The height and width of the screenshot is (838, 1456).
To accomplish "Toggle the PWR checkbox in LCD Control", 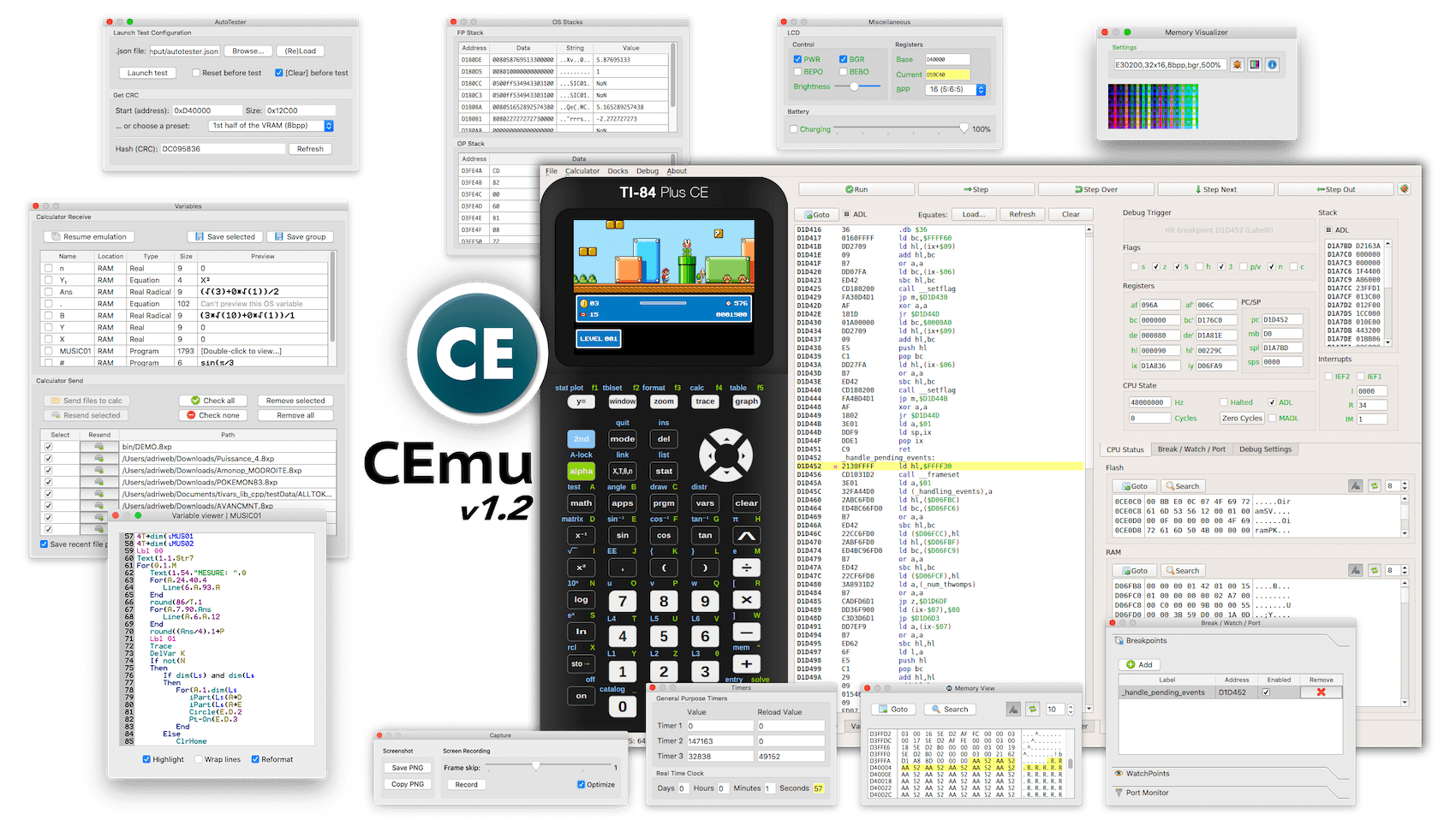I will pos(797,60).
